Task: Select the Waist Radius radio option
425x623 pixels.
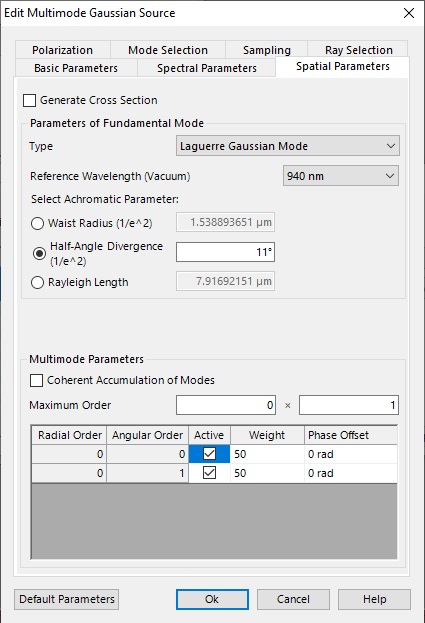Action: 37,223
